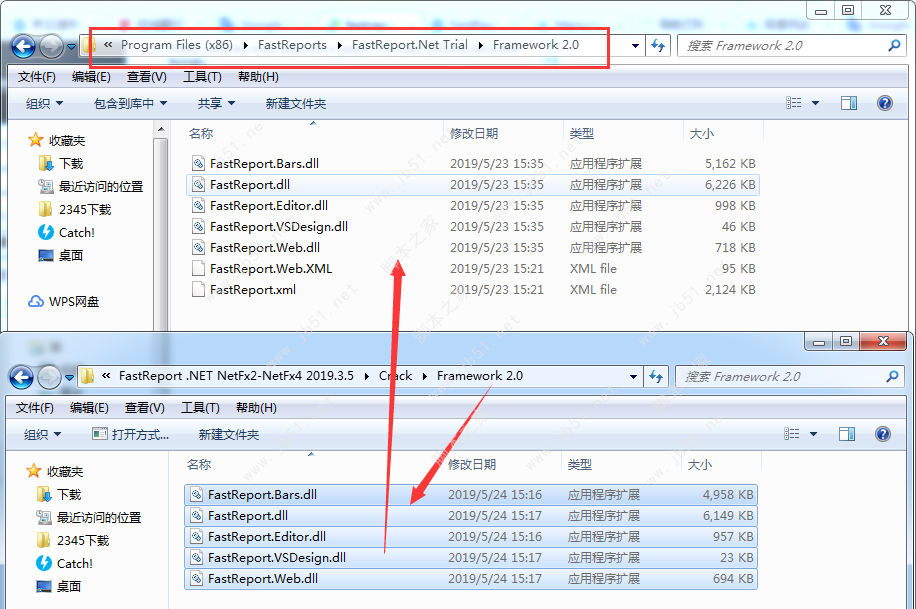The height and width of the screenshot is (609, 916).
Task: Click the forward navigation arrow in bottom window
Action: pos(48,377)
